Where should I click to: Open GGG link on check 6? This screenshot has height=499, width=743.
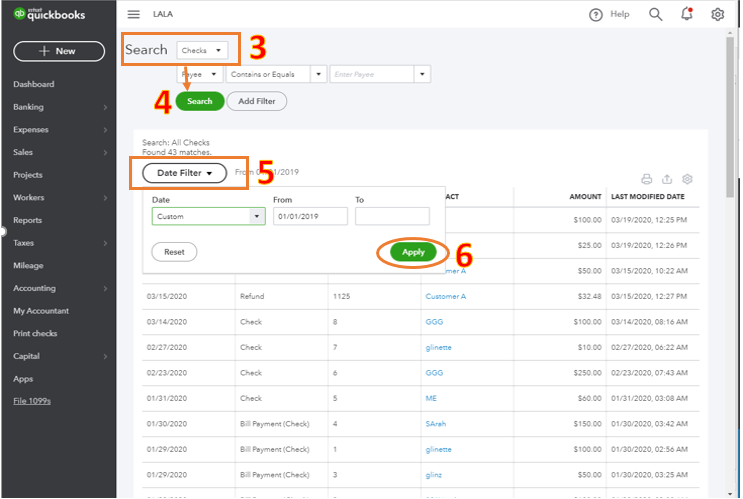(x=434, y=373)
